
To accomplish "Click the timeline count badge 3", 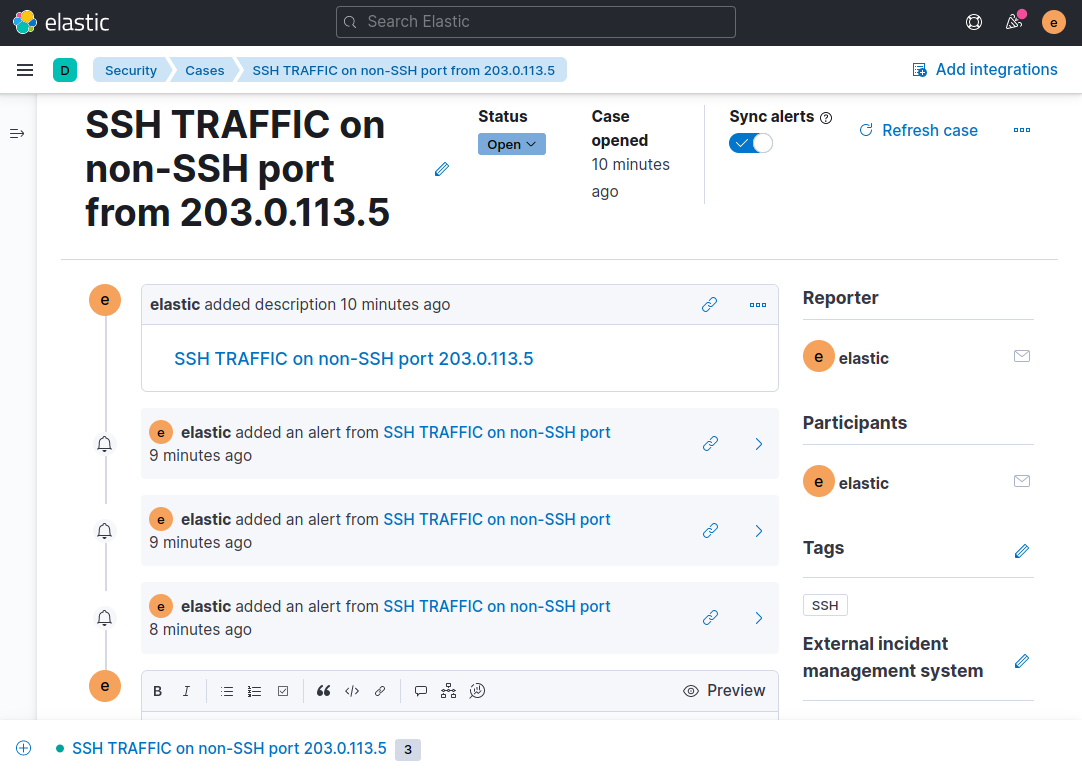I will coord(408,750).
